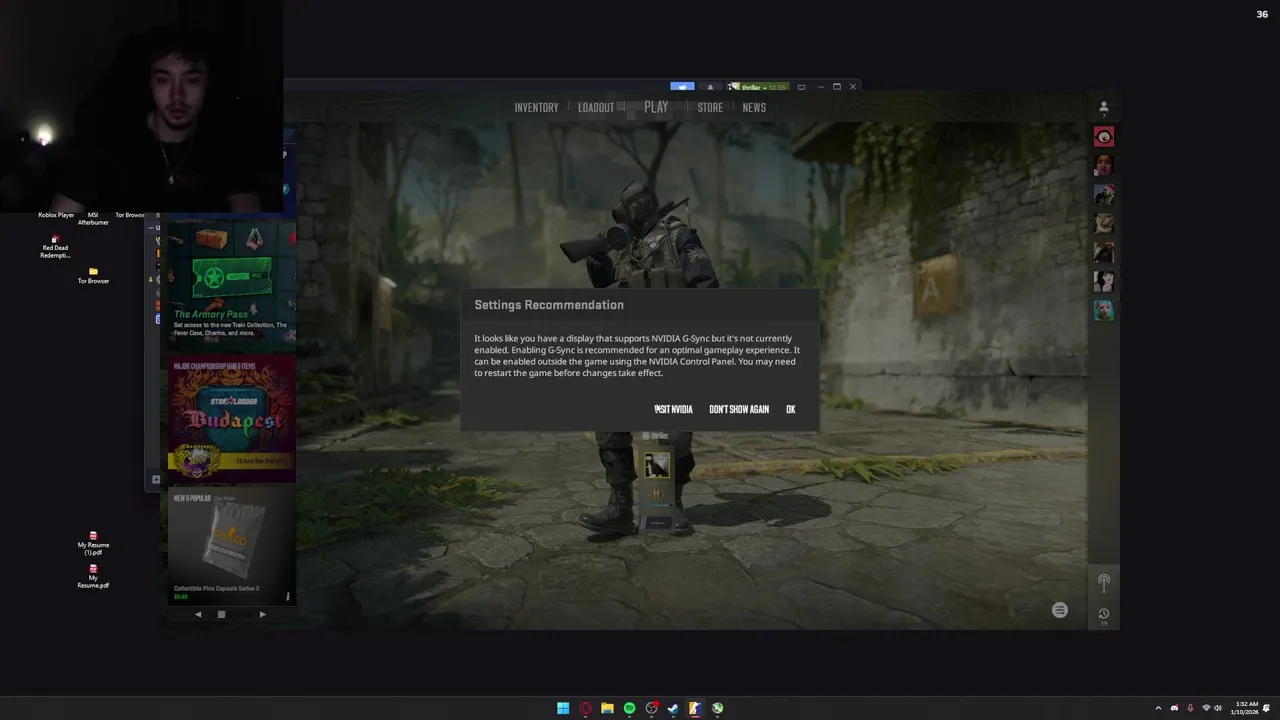Open the taskbar notification center icon
The height and width of the screenshot is (720, 1280).
(1267, 708)
